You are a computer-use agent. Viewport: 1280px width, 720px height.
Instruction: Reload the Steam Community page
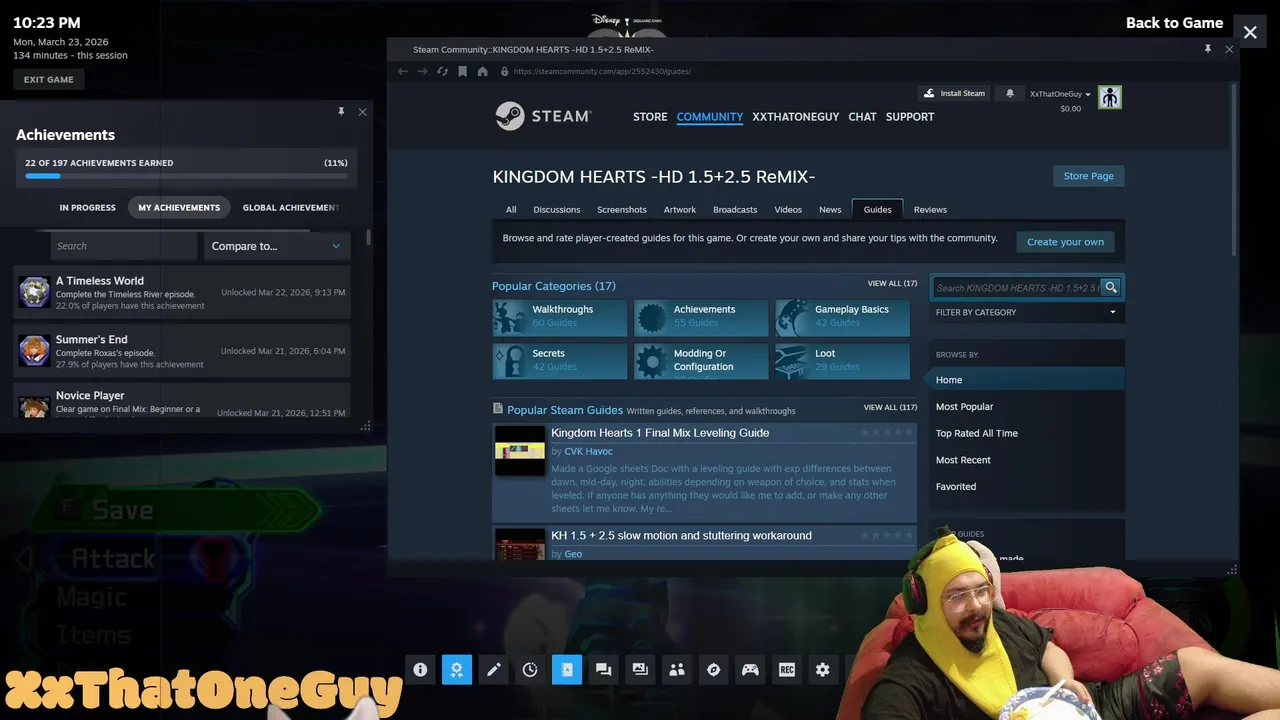442,71
